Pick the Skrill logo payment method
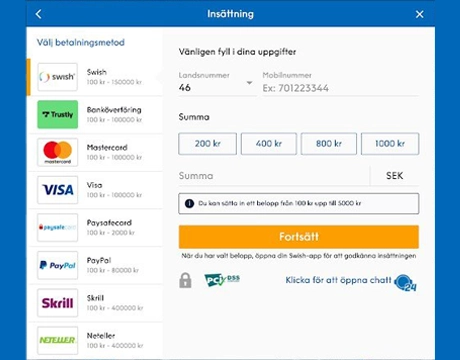The width and height of the screenshot is (460, 360). click(x=57, y=303)
